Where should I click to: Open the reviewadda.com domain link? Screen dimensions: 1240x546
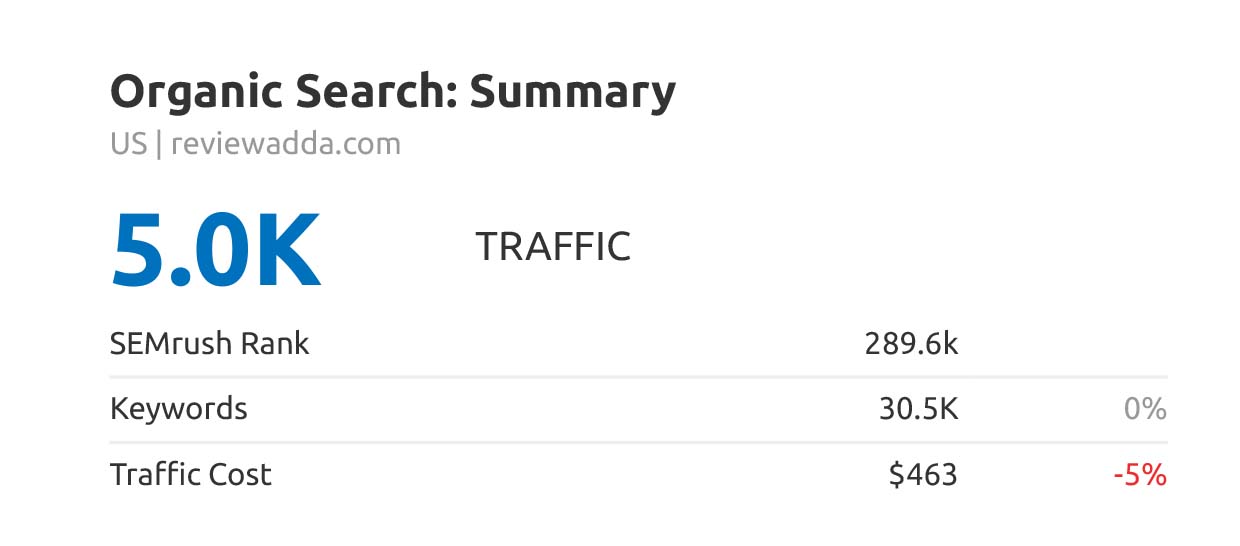(x=286, y=144)
